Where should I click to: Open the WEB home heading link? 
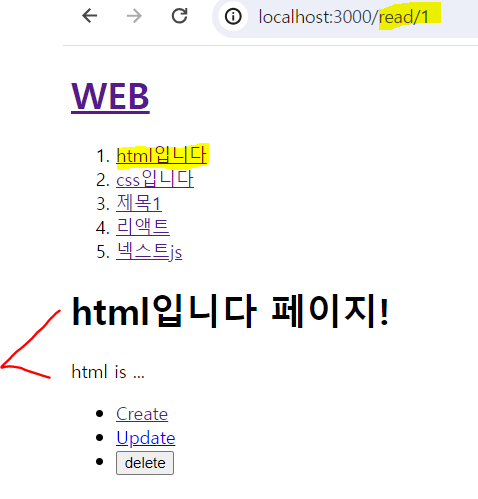coord(110,97)
